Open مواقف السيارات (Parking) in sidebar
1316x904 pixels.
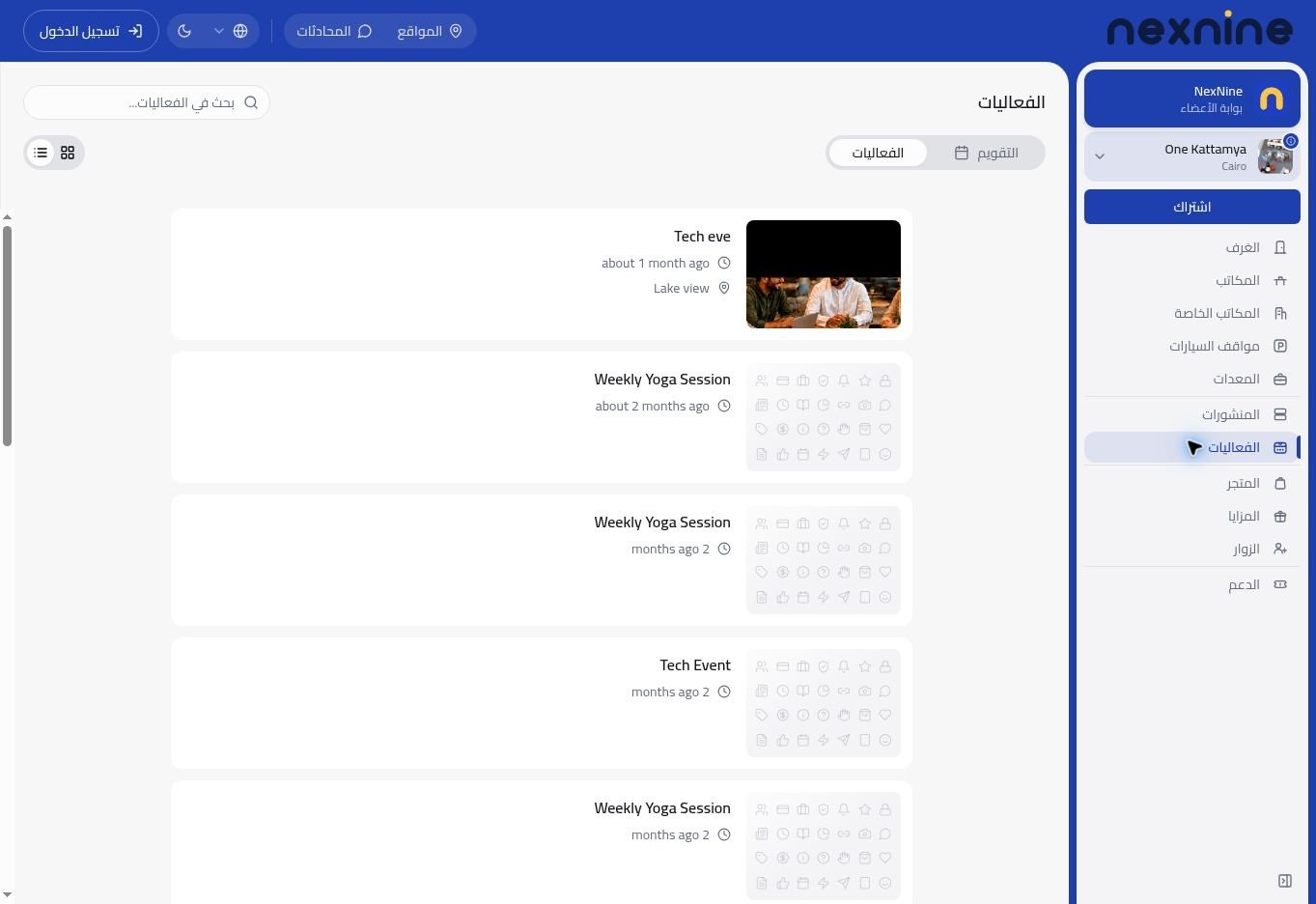(1192, 346)
